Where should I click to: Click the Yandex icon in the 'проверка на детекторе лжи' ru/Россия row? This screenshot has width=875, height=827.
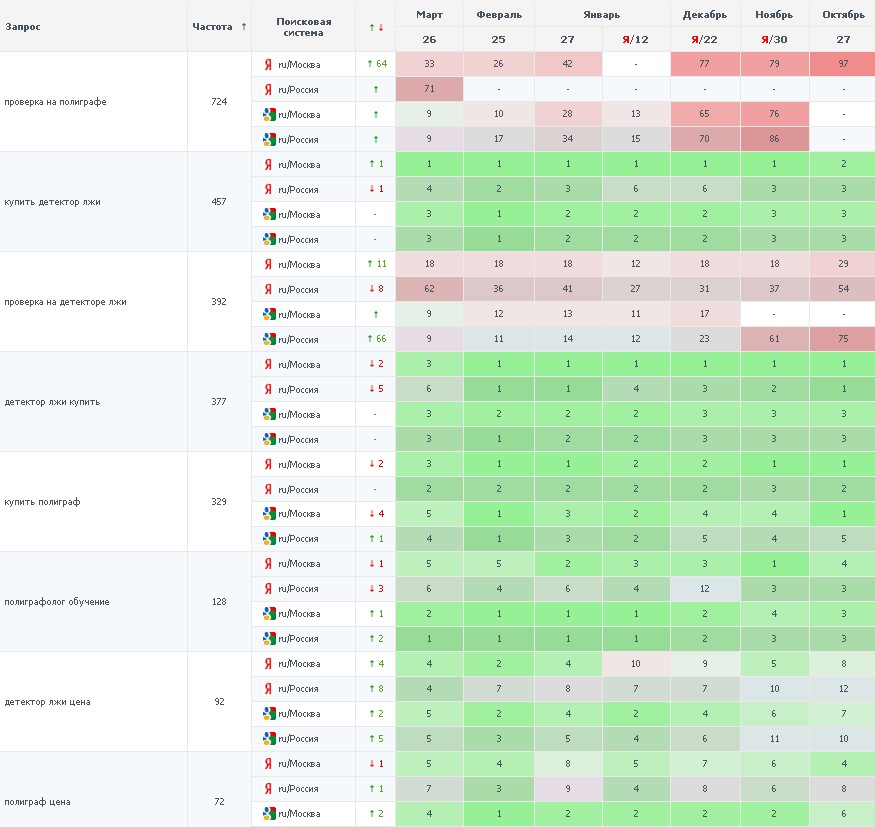tap(267, 289)
